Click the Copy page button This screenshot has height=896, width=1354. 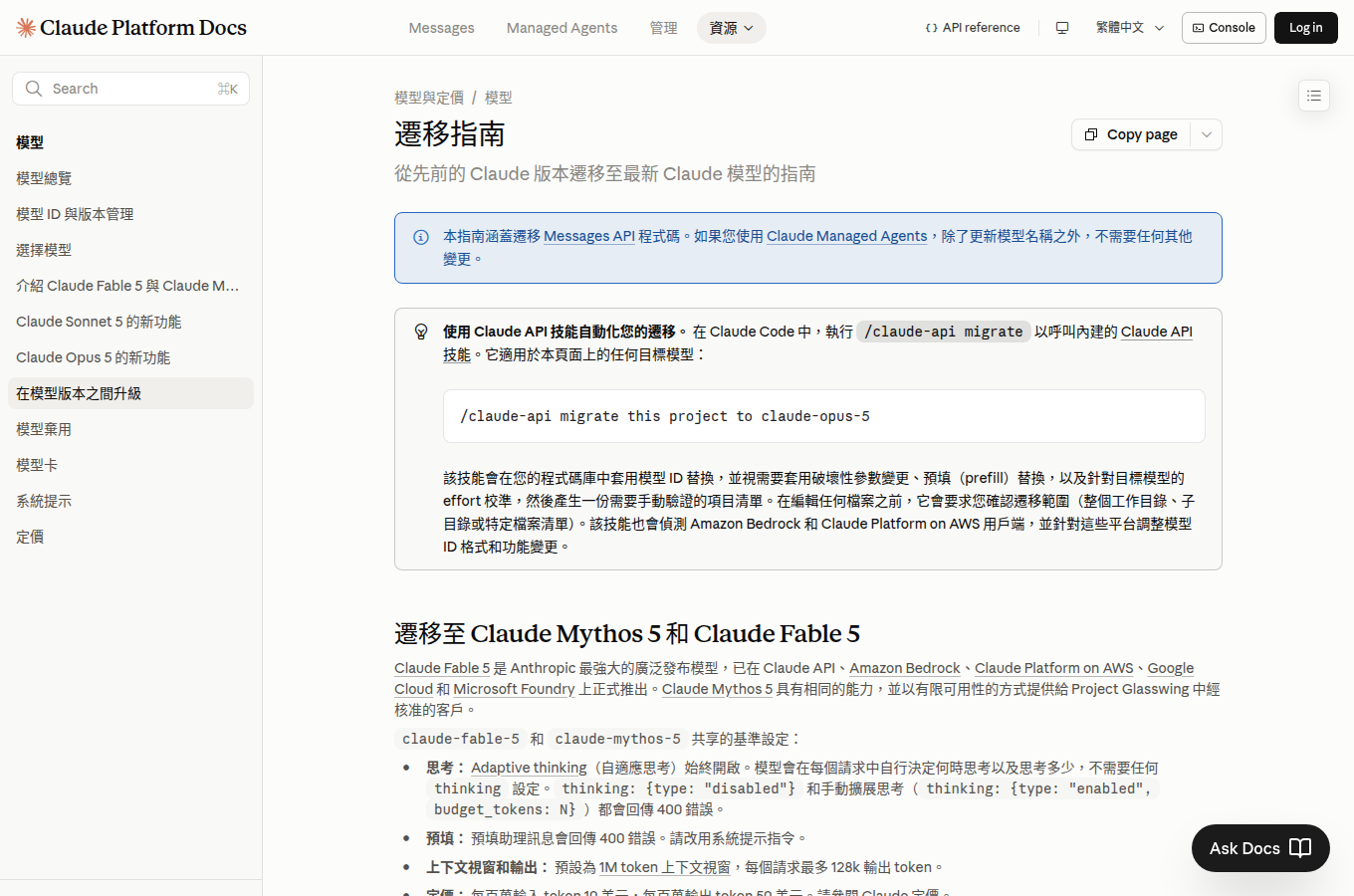[1132, 134]
